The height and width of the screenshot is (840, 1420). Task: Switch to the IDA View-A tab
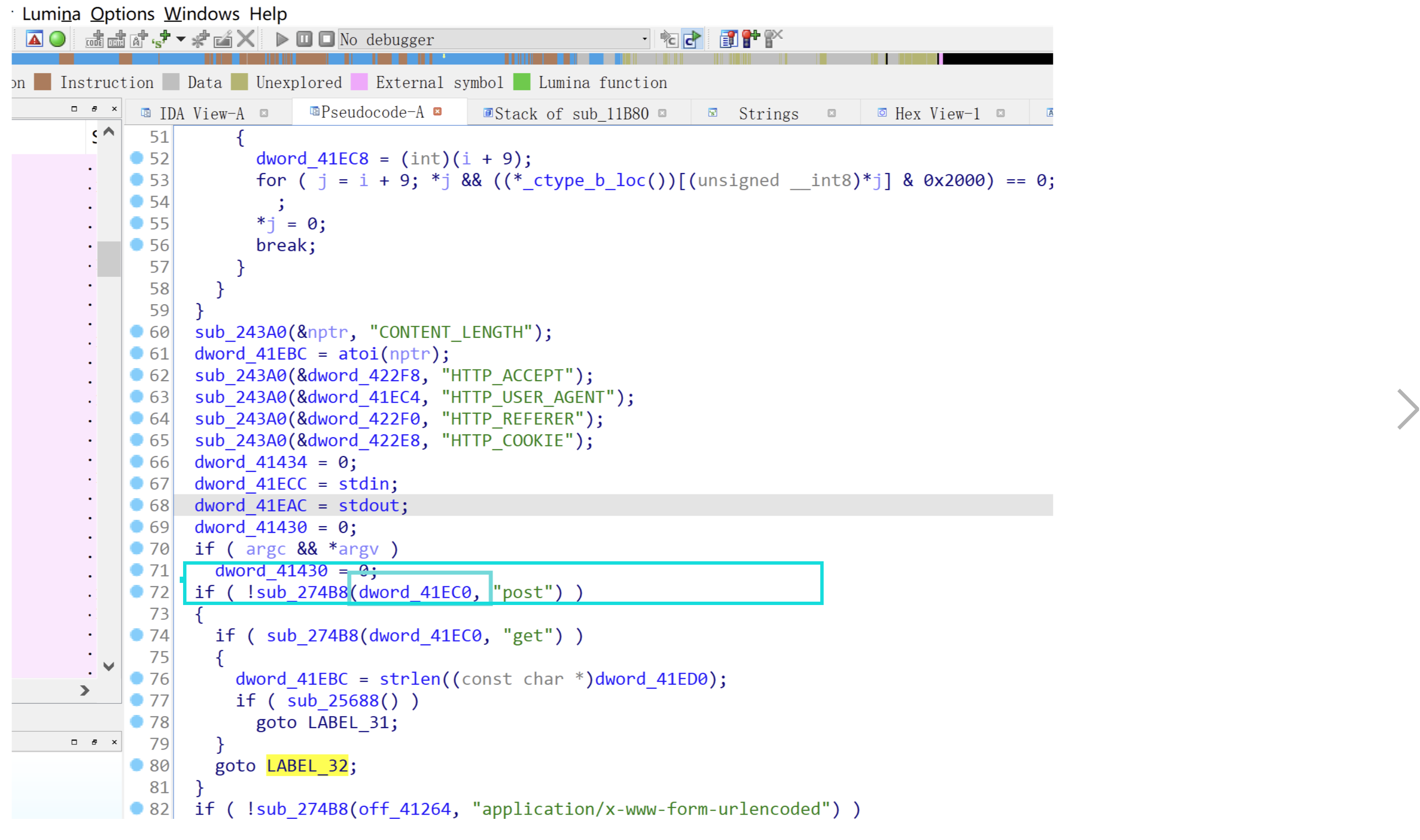point(201,113)
